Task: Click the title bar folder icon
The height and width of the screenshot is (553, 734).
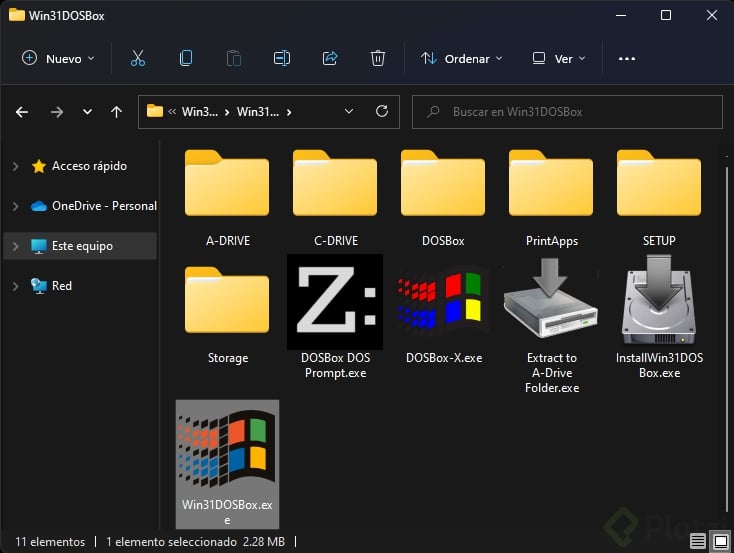Action: coord(17,15)
